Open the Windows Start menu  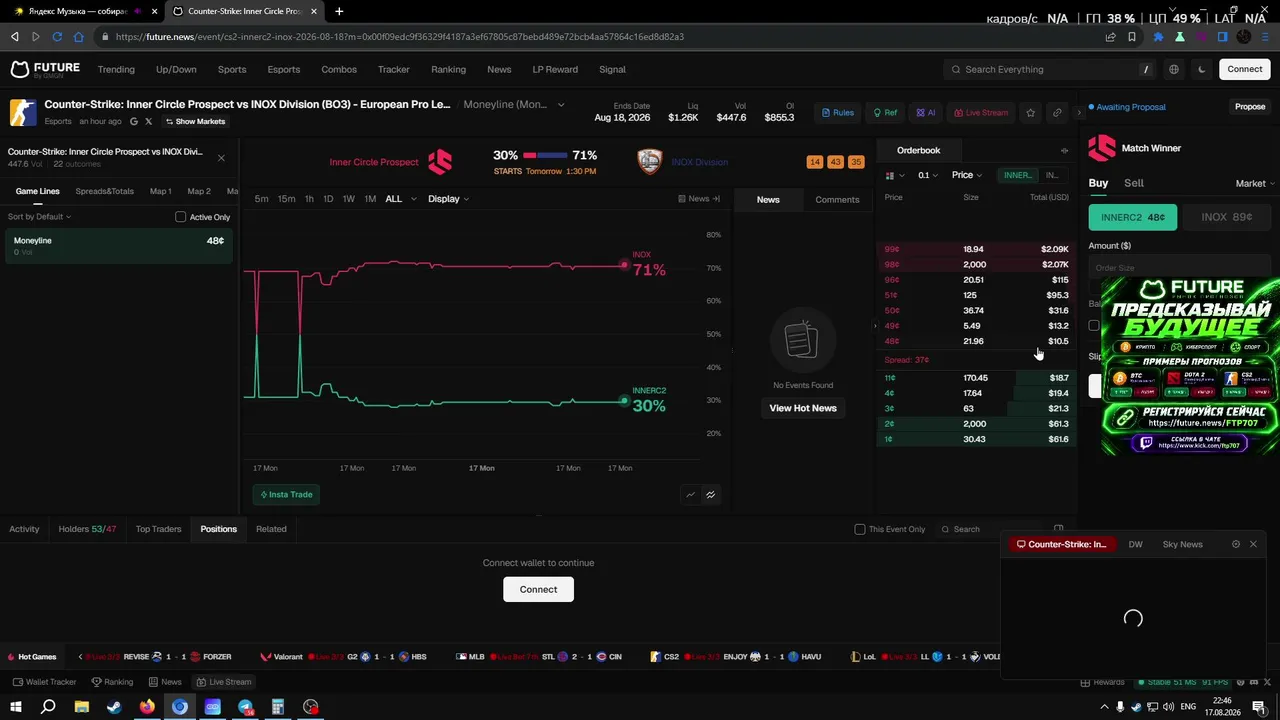(16, 707)
